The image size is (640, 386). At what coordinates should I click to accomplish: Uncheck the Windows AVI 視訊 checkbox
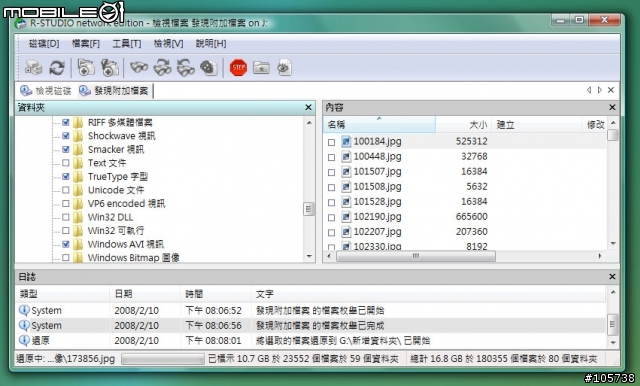(66, 244)
